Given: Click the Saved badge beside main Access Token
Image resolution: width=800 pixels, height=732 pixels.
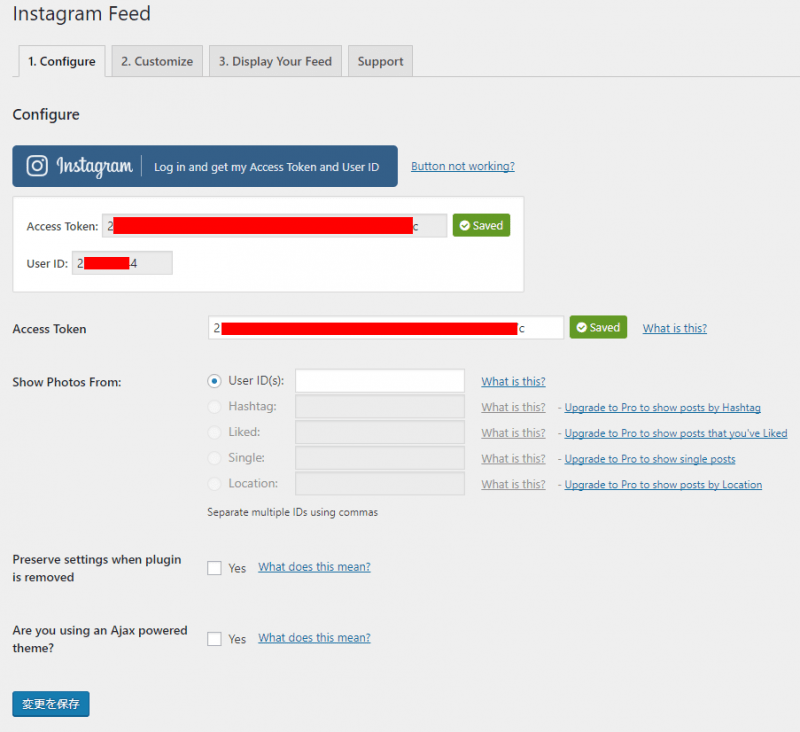Looking at the screenshot, I should pos(598,327).
